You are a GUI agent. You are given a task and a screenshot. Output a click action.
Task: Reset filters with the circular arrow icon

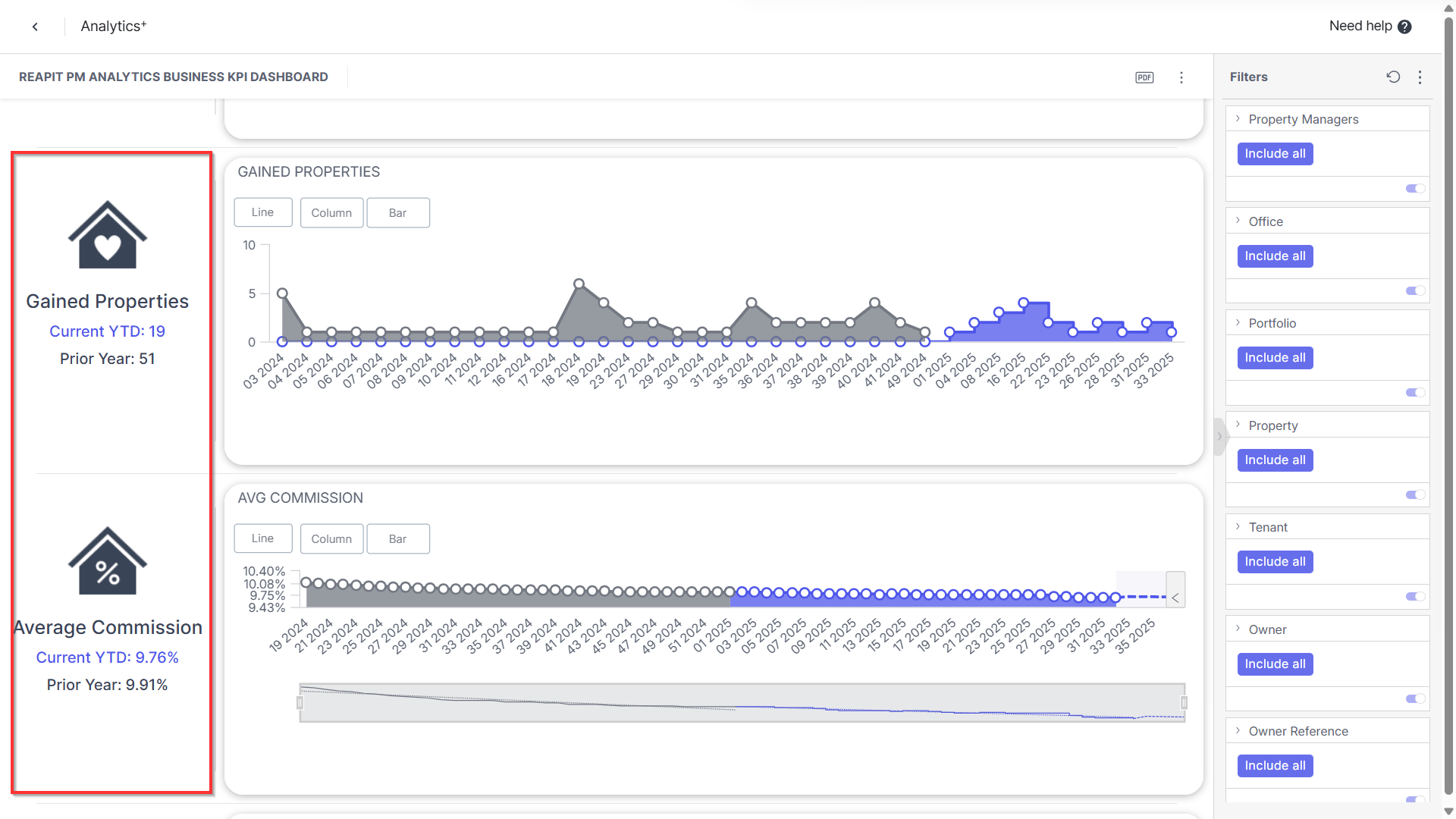[x=1393, y=77]
